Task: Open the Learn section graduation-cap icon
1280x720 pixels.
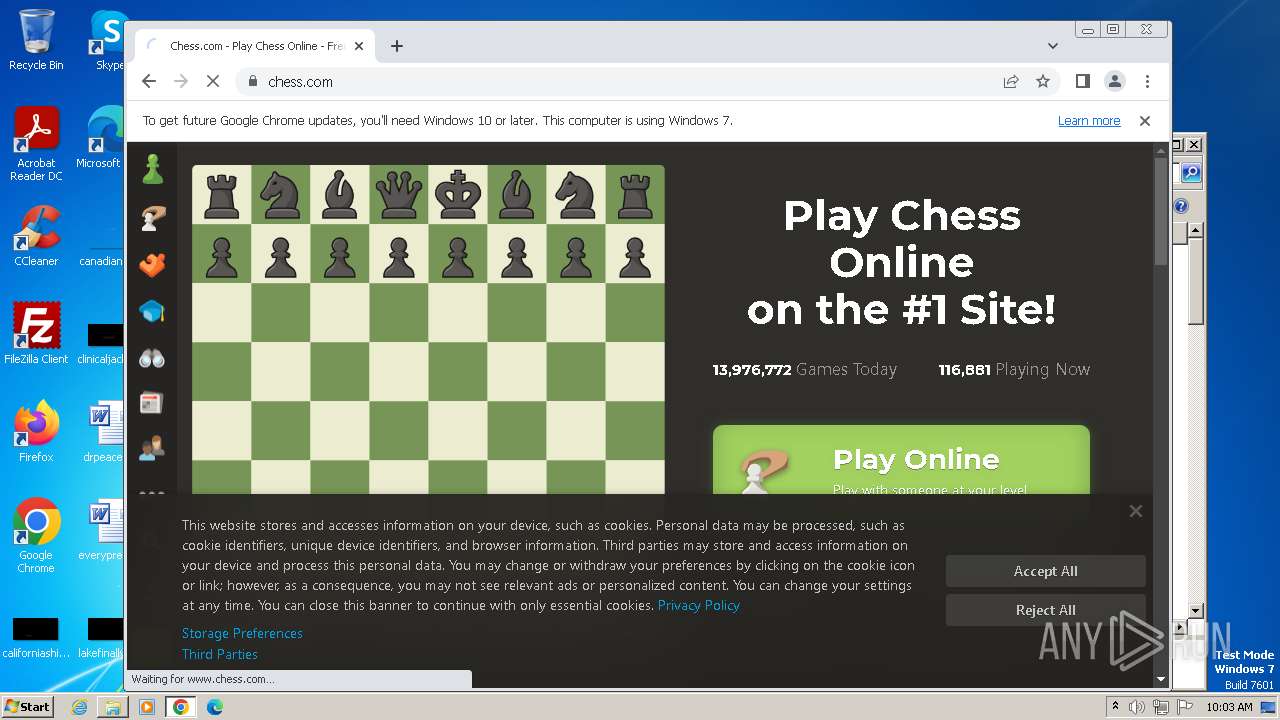Action: (152, 312)
